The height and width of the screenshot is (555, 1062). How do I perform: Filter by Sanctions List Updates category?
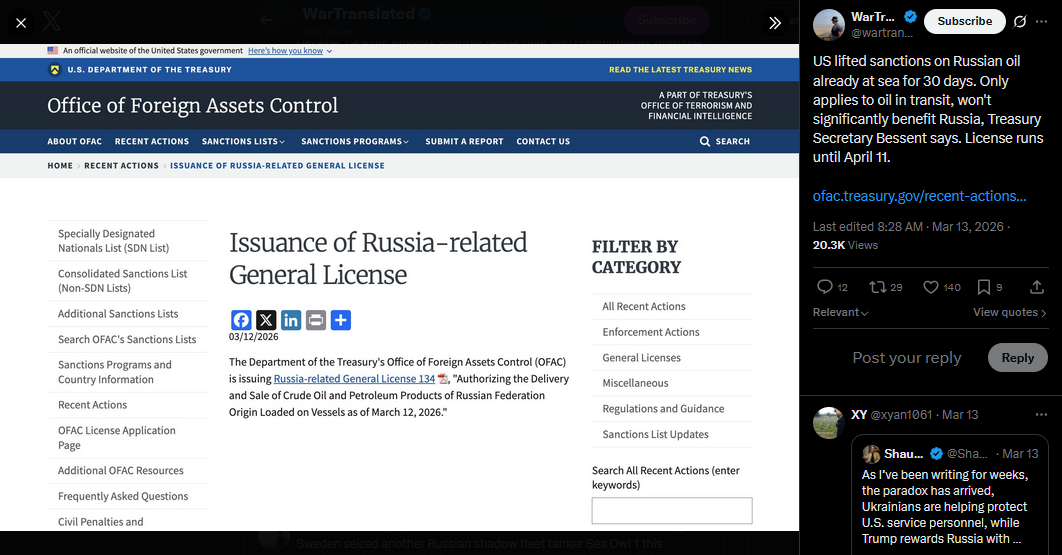pos(655,434)
